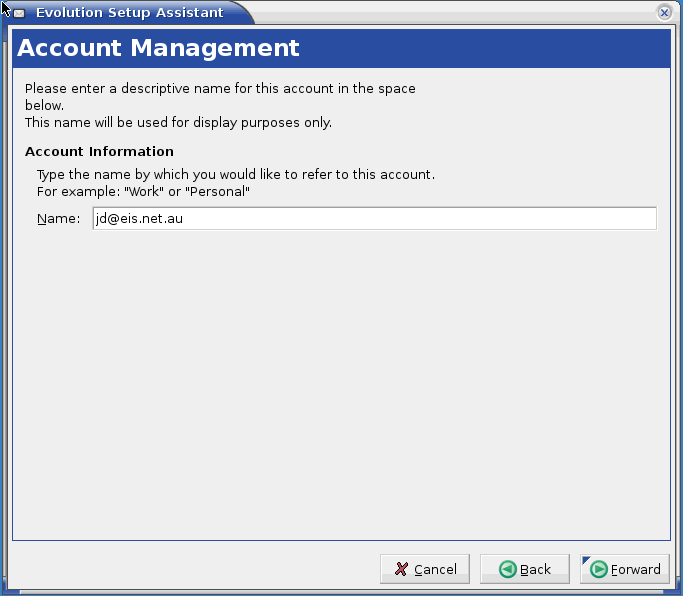
Task: Click the envelope icon in title bar
Action: point(19,13)
